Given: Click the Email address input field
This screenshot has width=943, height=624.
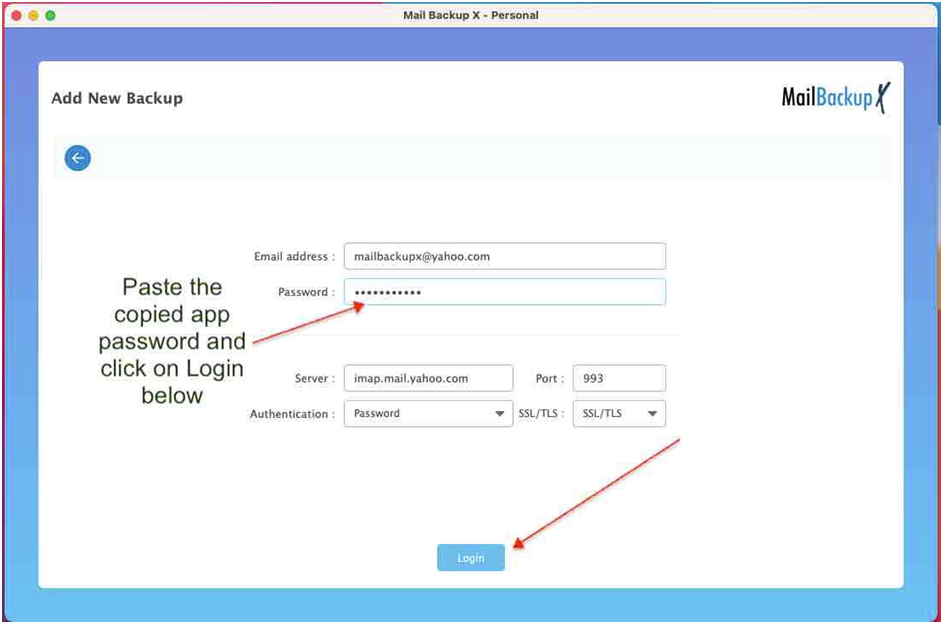Looking at the screenshot, I should [x=505, y=257].
